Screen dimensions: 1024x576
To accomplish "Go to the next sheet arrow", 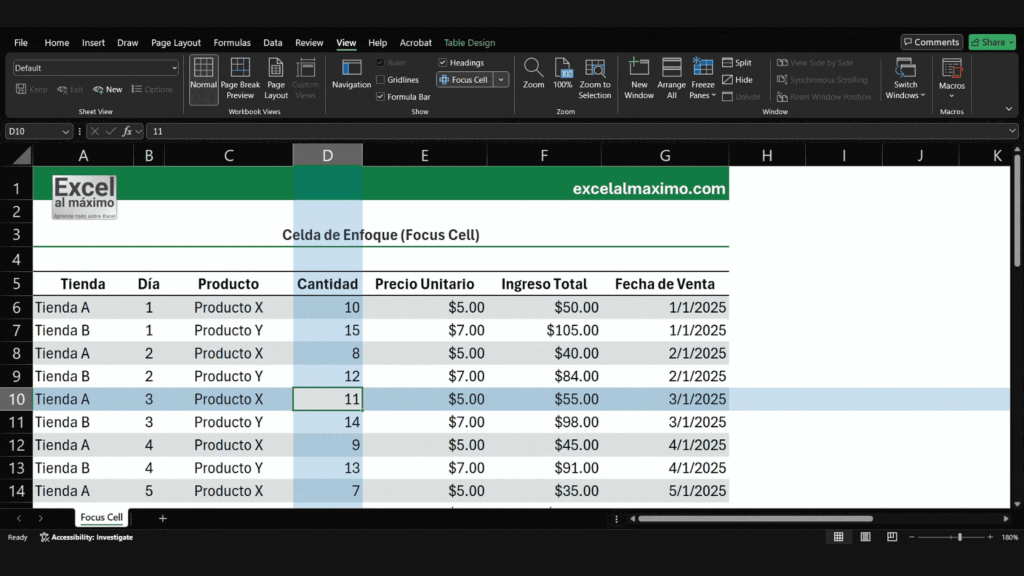I will 40,518.
